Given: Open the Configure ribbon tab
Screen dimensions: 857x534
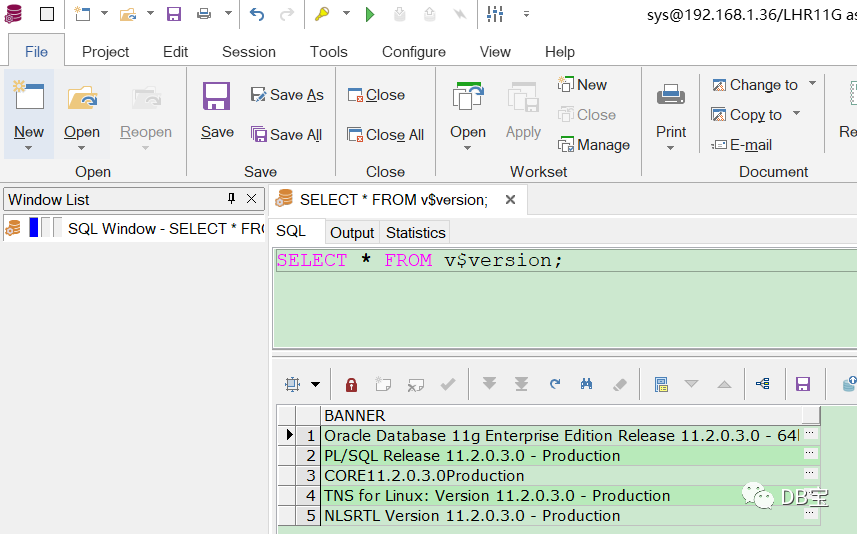Looking at the screenshot, I should [414, 52].
